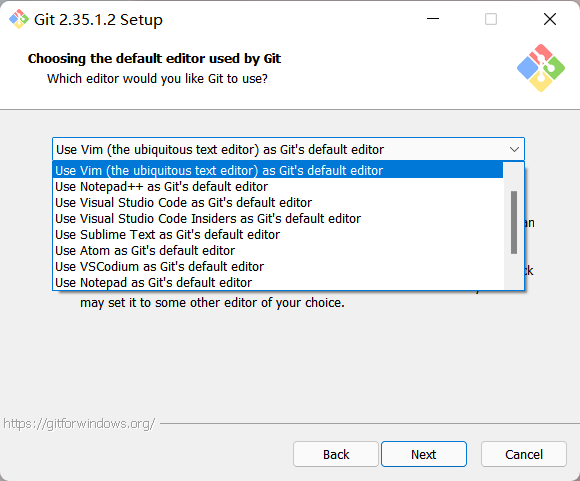Viewport: 580px width, 481px height.
Task: Choose Notepad++ as Git's default editor
Action: tap(278, 186)
